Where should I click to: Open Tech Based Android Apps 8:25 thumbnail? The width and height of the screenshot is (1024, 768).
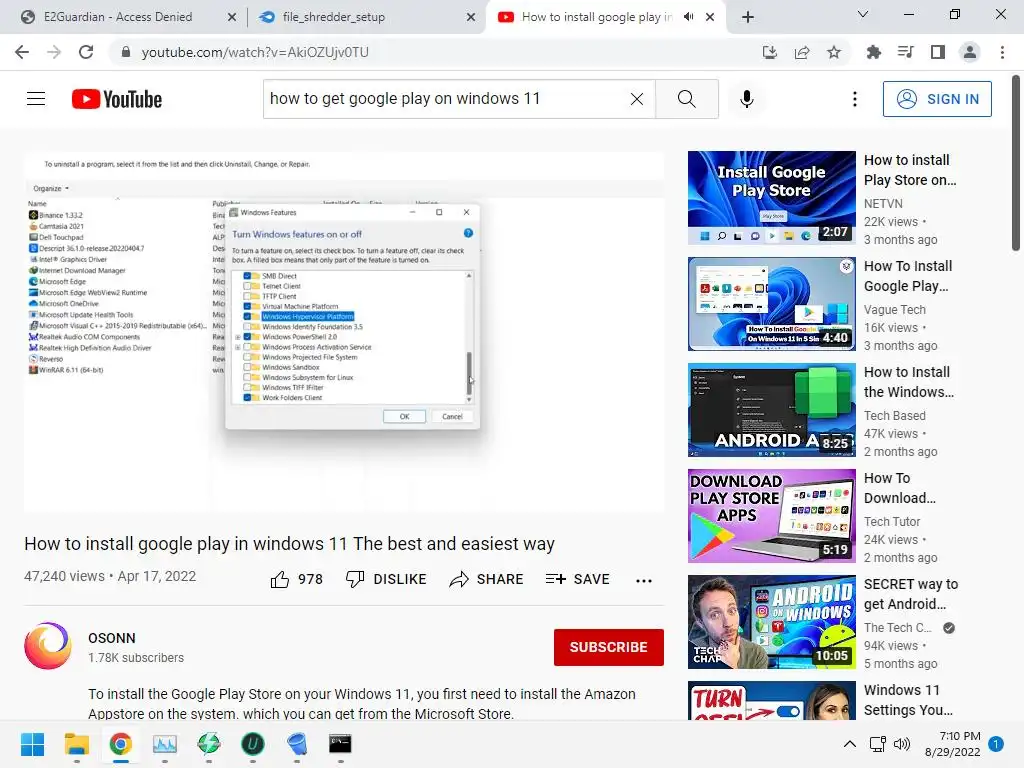[x=771, y=409]
